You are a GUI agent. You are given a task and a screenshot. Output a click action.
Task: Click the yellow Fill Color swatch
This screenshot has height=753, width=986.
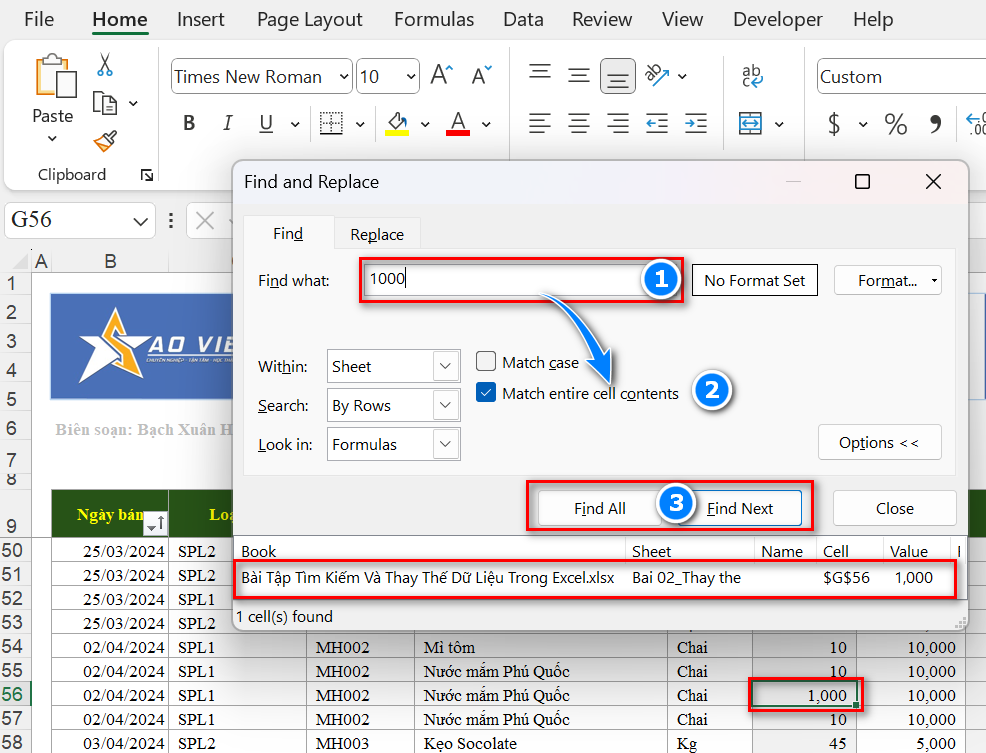click(x=397, y=124)
